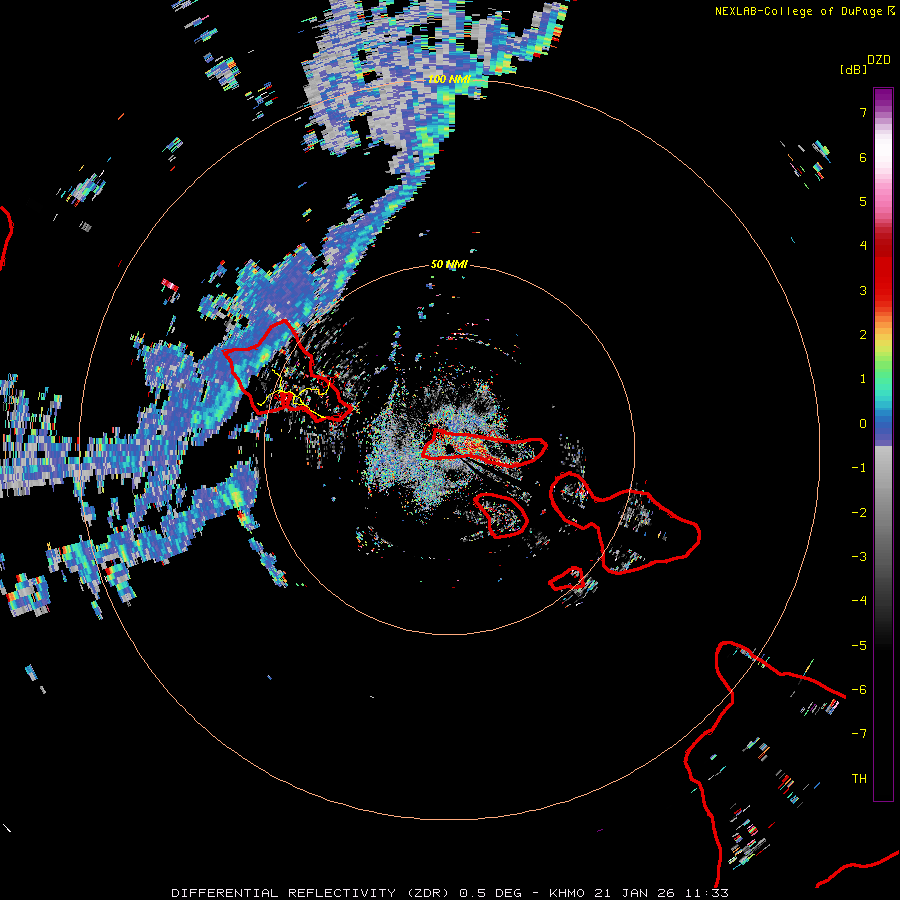
Task: Click the 21 JAN 26 date stamp
Action: click(x=634, y=893)
